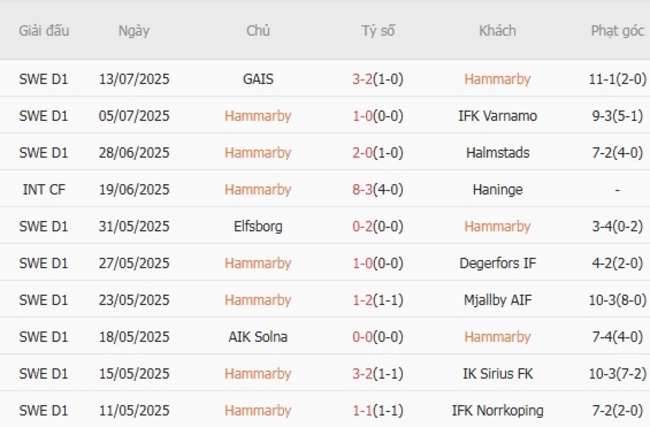650x427 pixels.
Task: Open the Elfsborg team page link
Action: coord(258,226)
